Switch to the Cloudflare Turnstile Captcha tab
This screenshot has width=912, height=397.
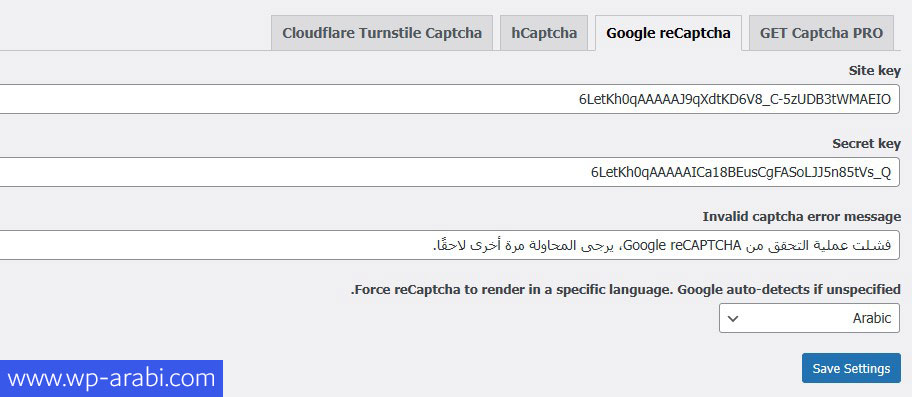(382, 33)
